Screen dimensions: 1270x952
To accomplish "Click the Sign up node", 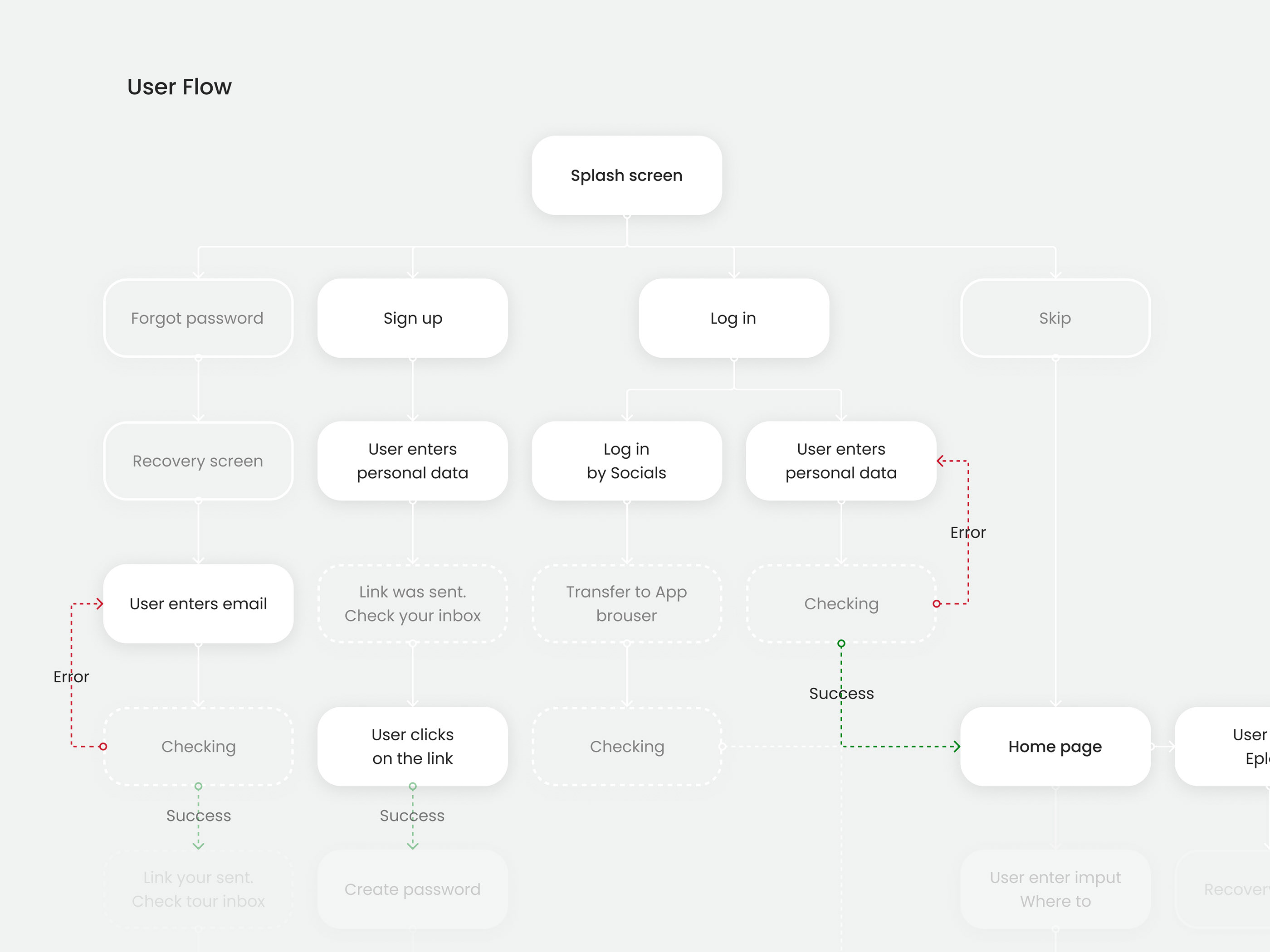I will coord(412,319).
